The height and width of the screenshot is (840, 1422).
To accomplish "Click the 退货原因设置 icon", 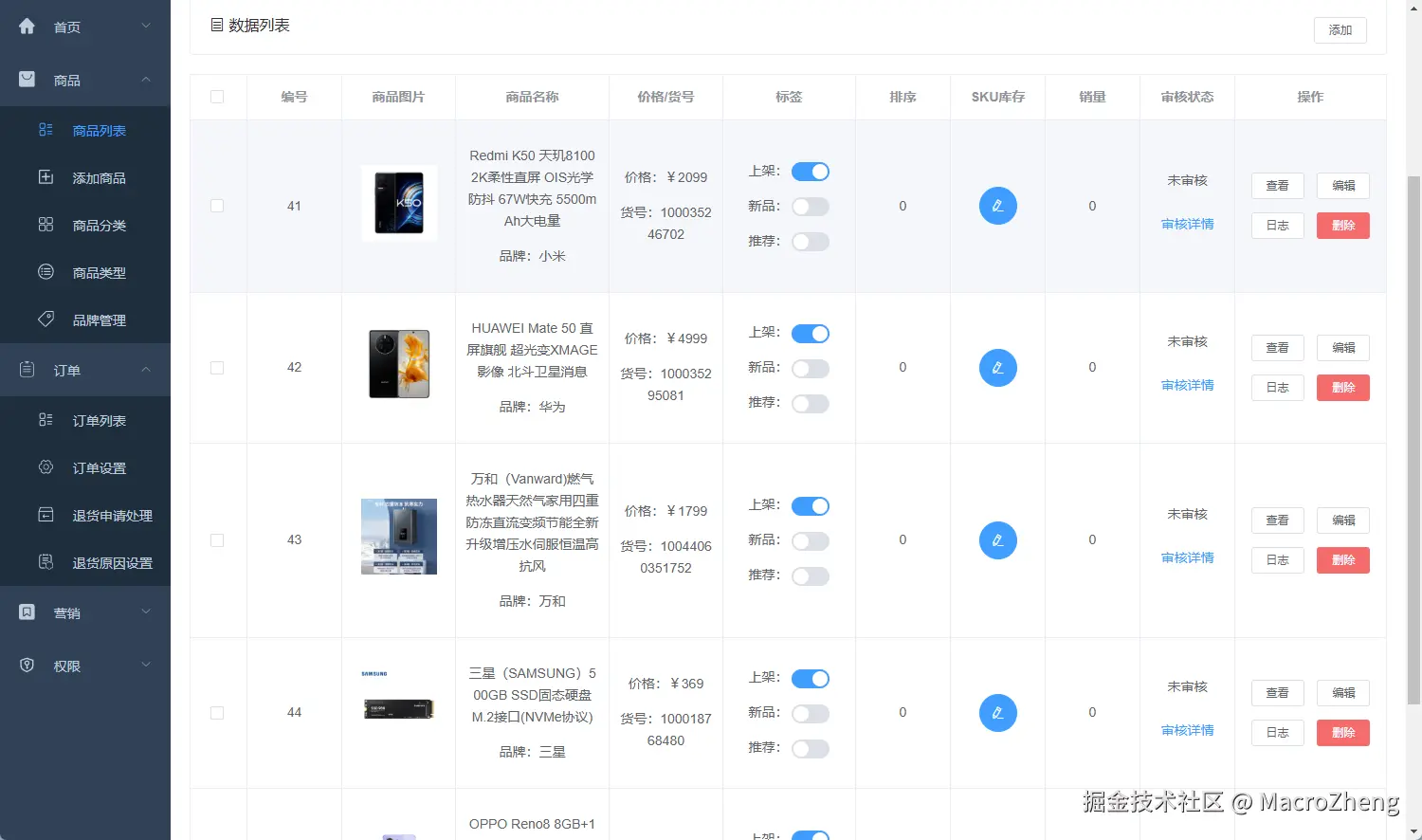I will pyautogui.click(x=46, y=562).
